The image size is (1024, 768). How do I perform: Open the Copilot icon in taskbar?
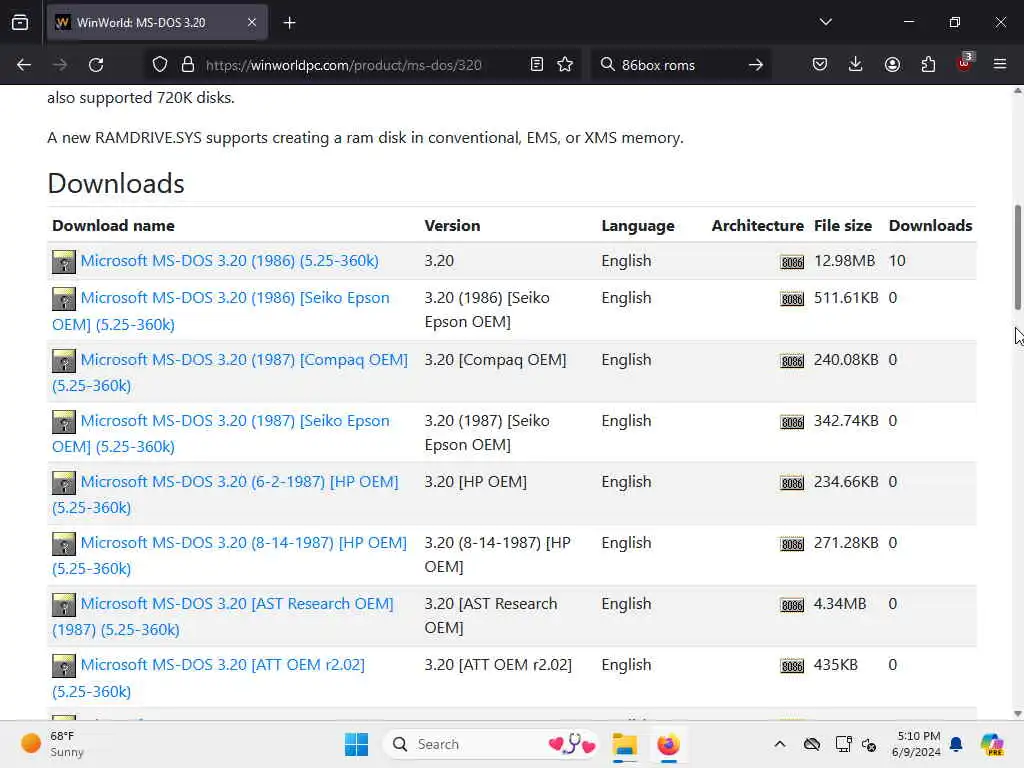pos(992,744)
